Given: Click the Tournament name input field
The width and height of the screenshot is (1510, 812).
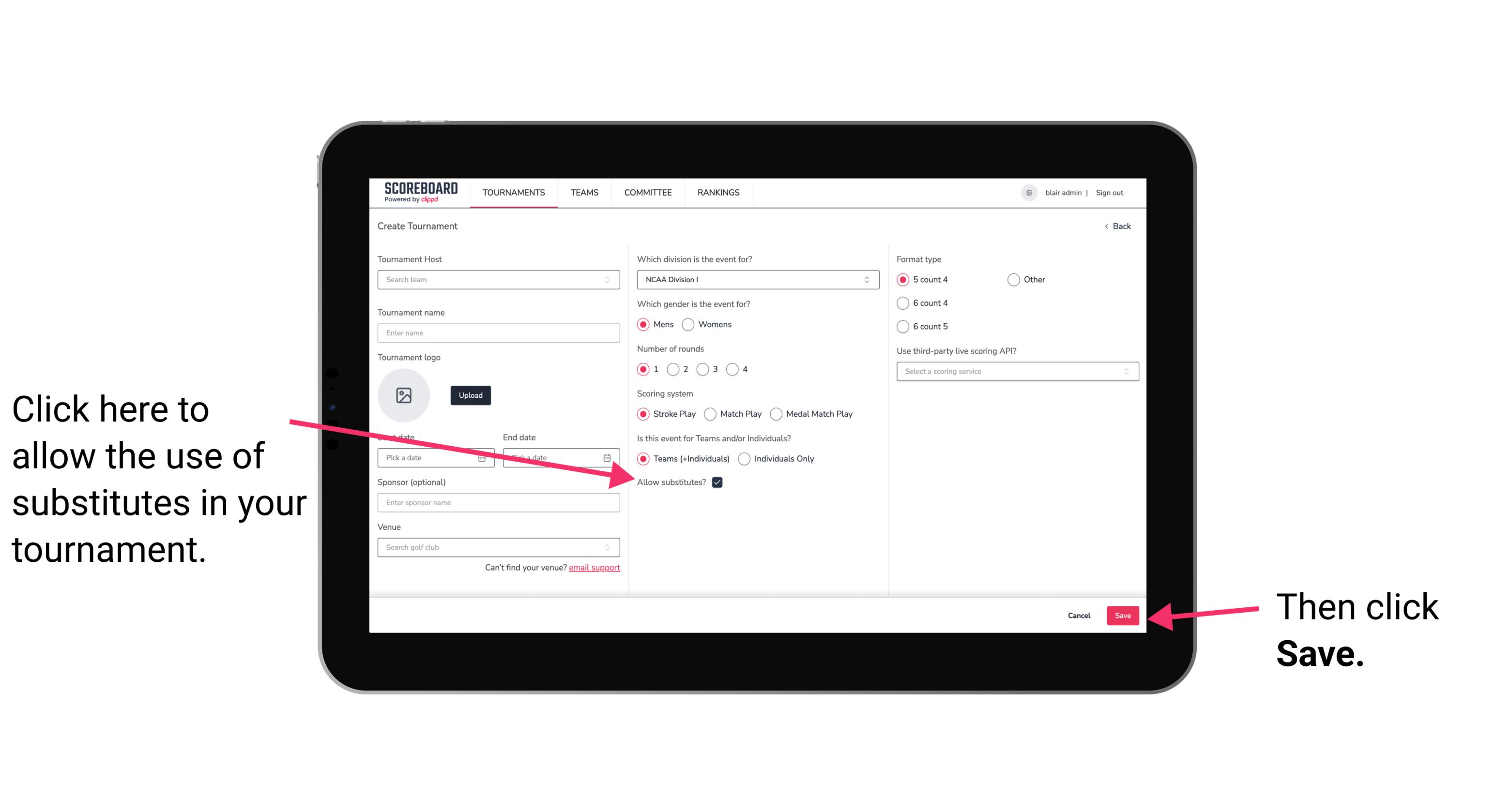Looking at the screenshot, I should pyautogui.click(x=499, y=333).
